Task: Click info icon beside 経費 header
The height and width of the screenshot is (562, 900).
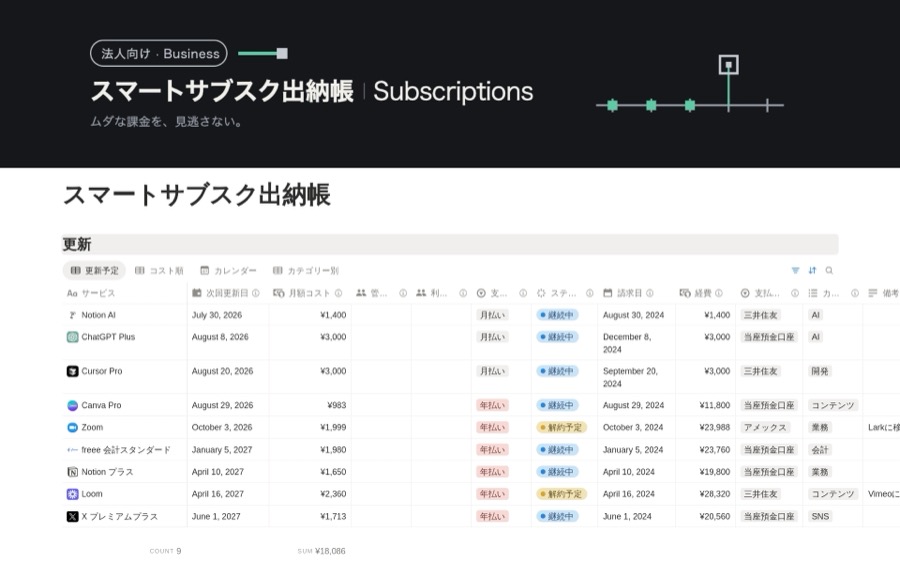Action: [x=719, y=293]
